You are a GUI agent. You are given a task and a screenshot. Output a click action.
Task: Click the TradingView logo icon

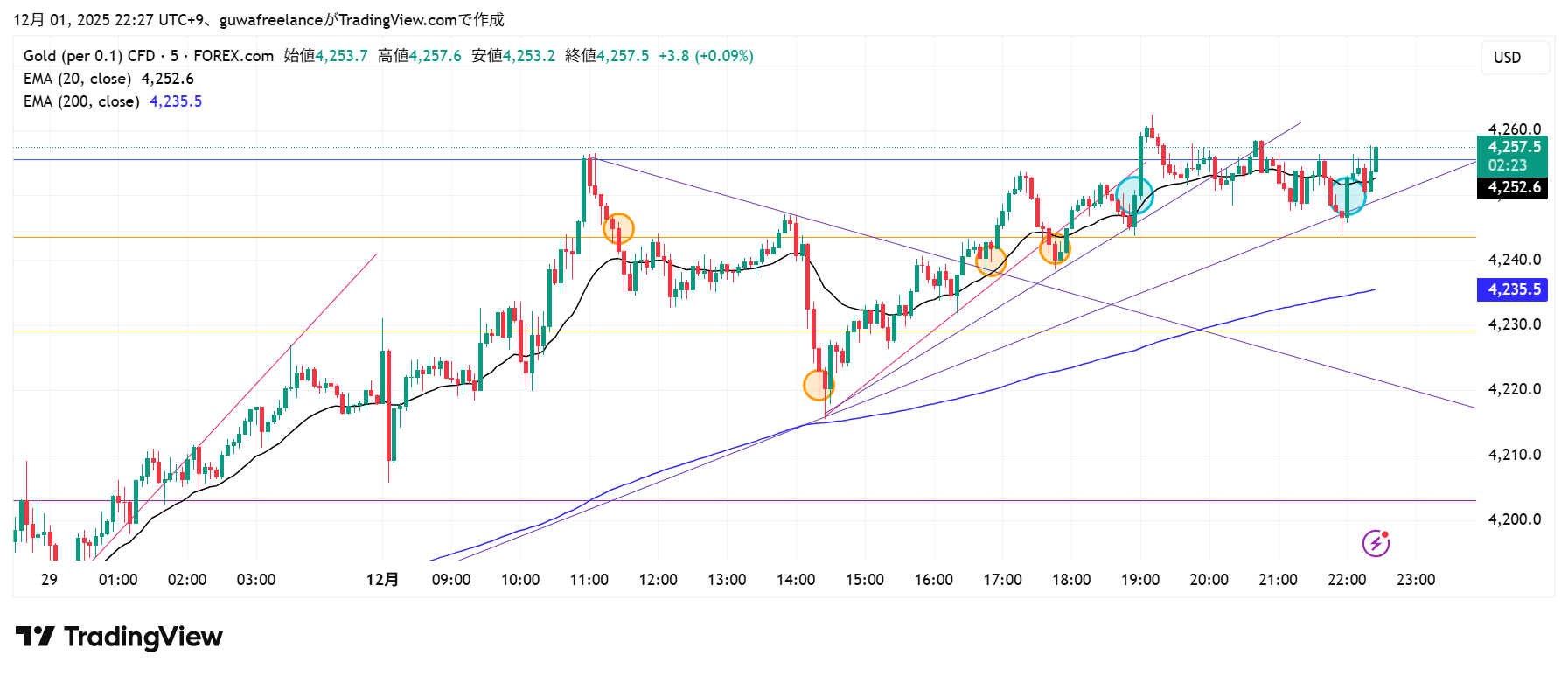pyautogui.click(x=35, y=637)
